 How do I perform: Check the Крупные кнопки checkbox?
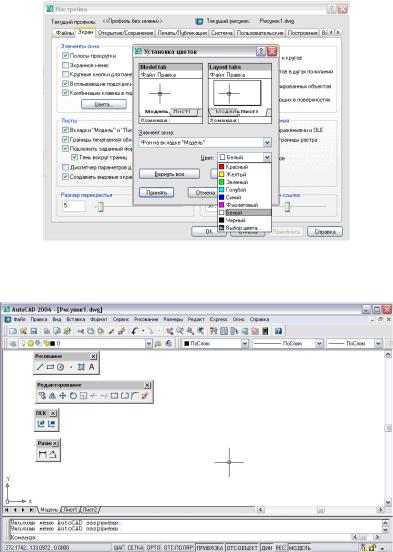pyautogui.click(x=65, y=74)
